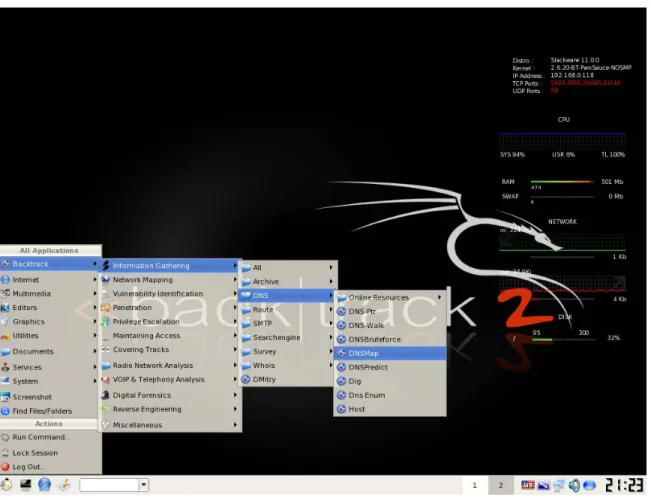Click the Route folder icon
Screen dimensions: 651x500
(246, 310)
